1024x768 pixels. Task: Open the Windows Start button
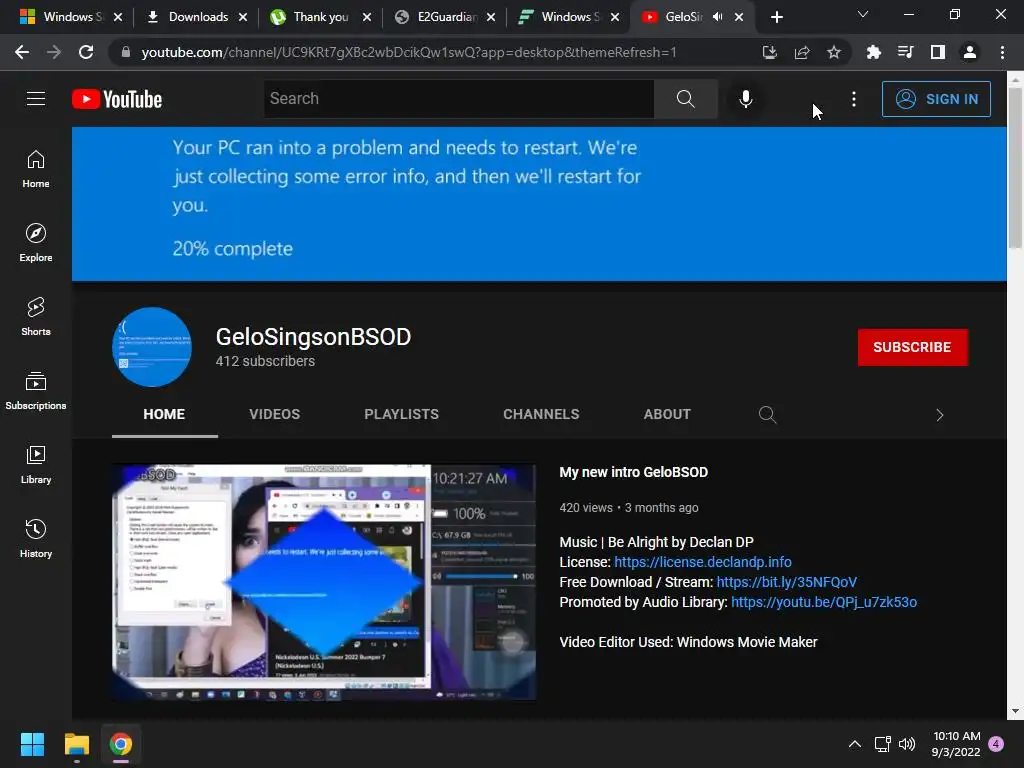coord(32,744)
